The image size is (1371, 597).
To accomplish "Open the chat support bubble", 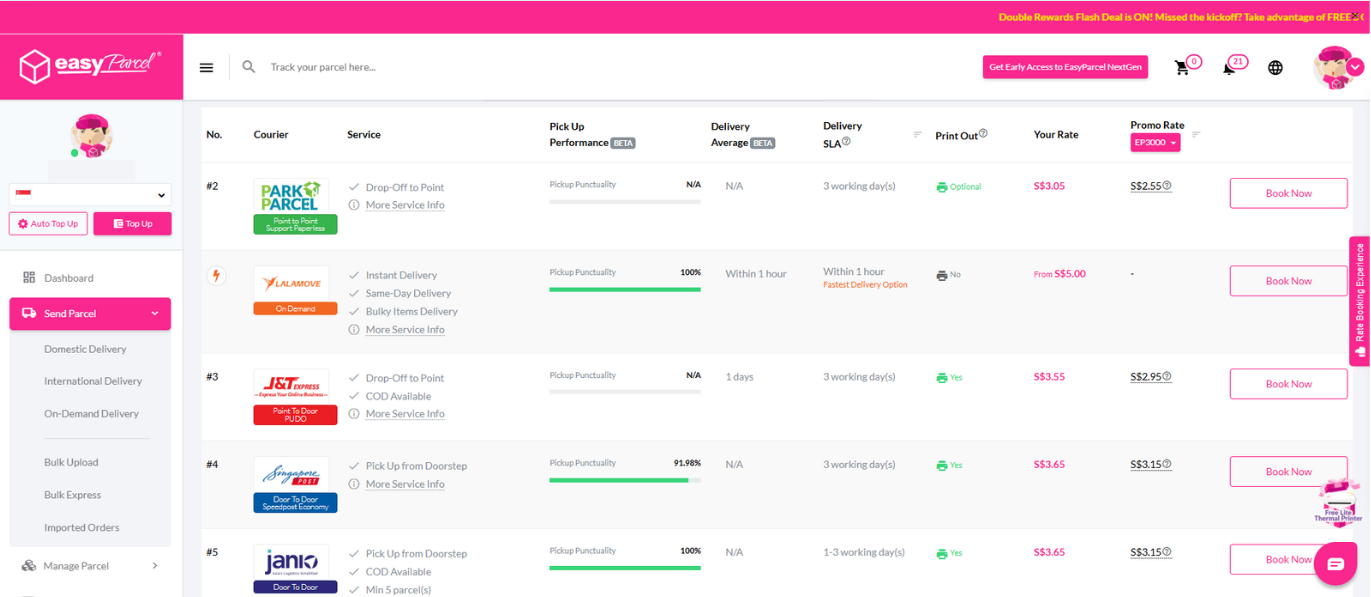I will coord(1335,564).
